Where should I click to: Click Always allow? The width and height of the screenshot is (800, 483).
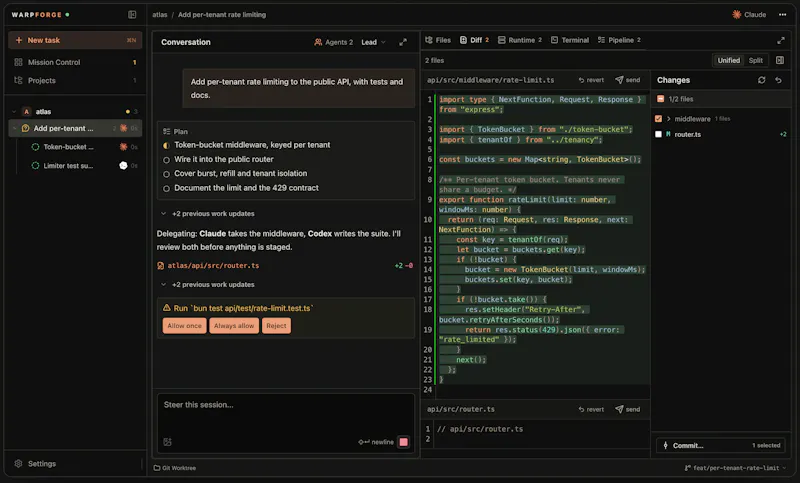click(234, 326)
